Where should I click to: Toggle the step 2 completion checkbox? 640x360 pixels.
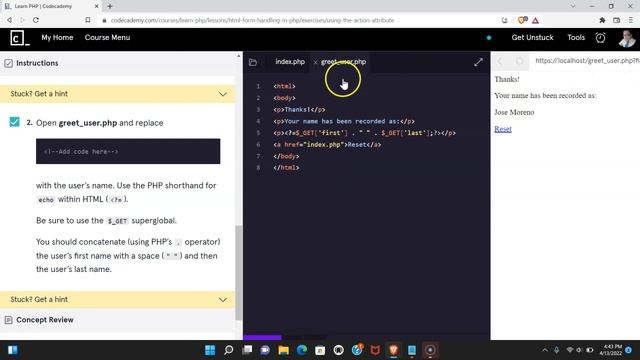[x=14, y=122]
